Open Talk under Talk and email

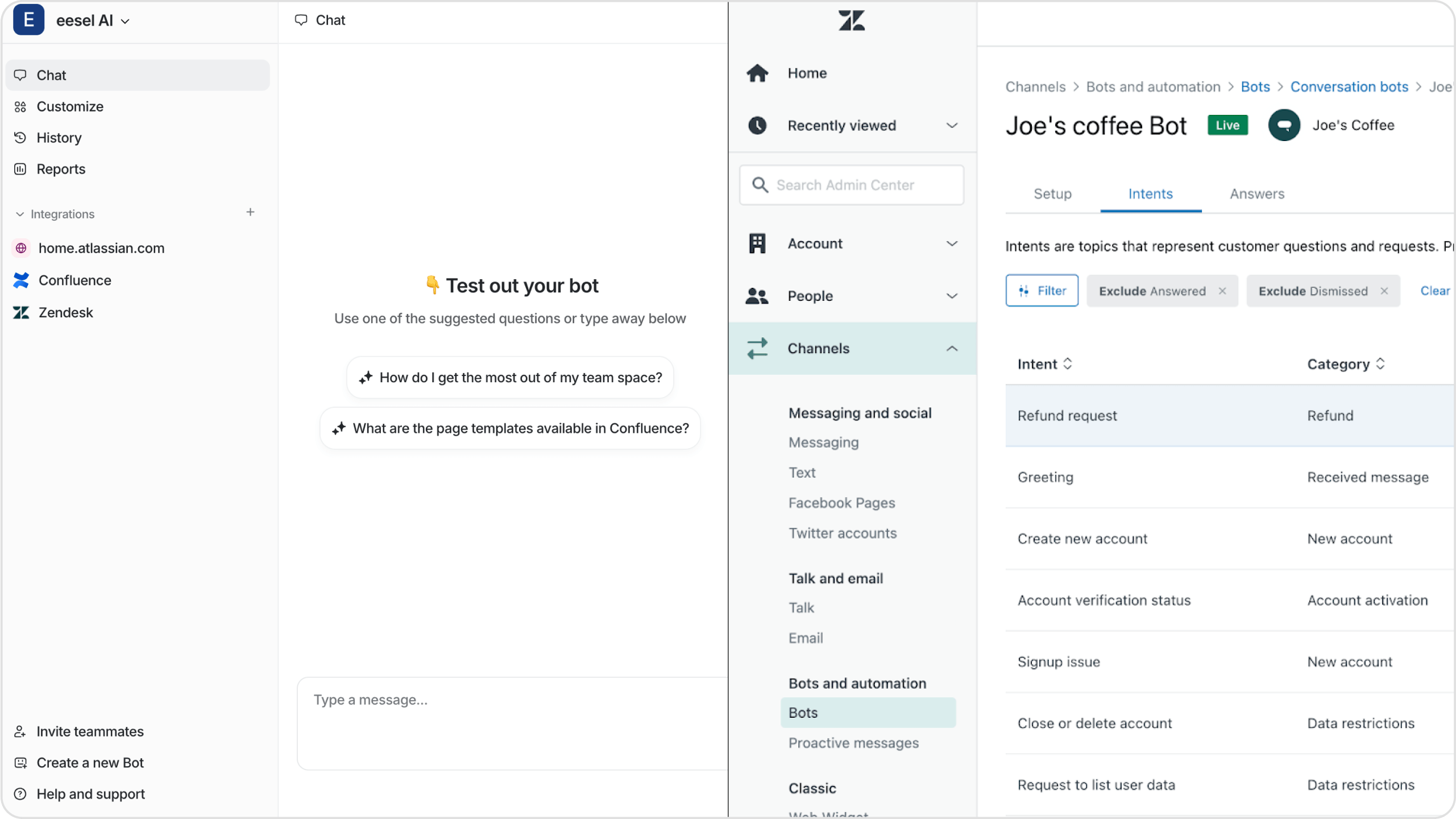tap(801, 607)
